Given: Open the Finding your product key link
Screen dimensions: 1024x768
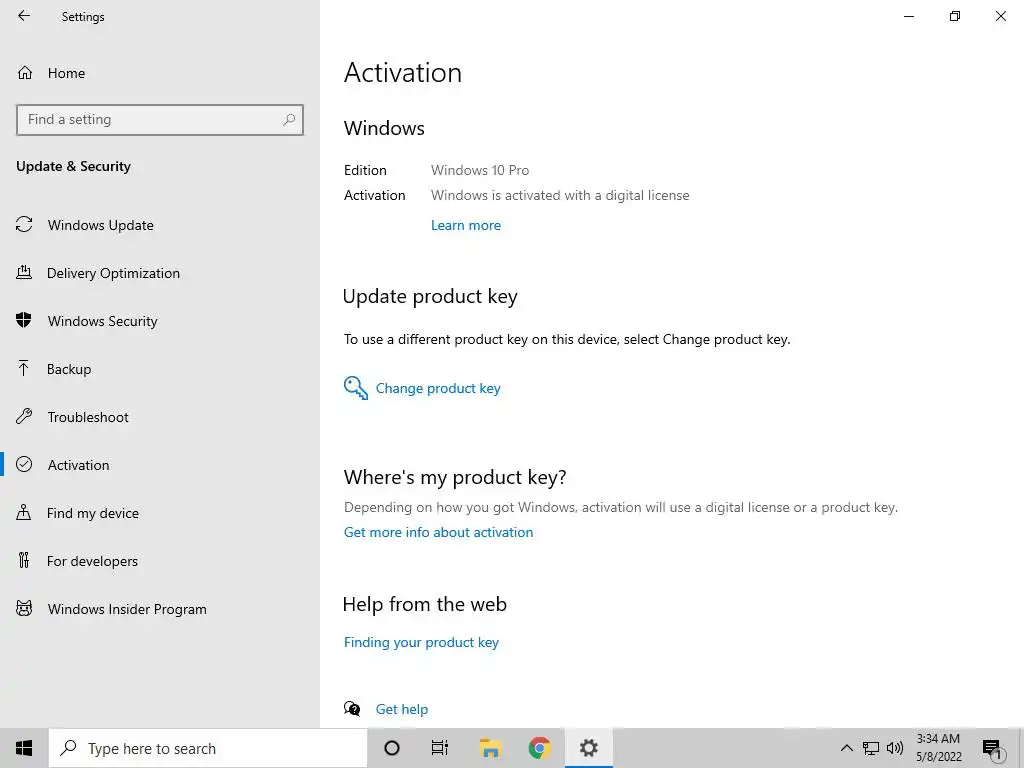Looking at the screenshot, I should (x=421, y=642).
